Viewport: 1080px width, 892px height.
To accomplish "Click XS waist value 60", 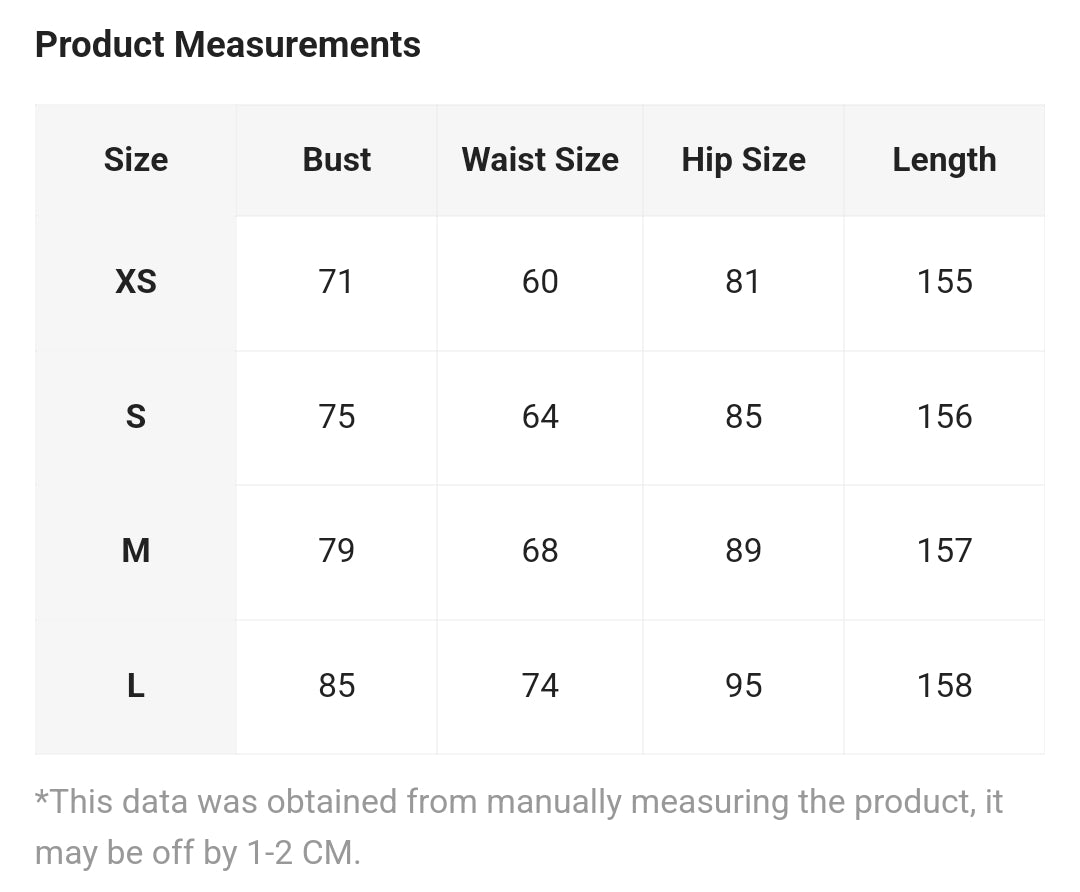I will [x=540, y=282].
